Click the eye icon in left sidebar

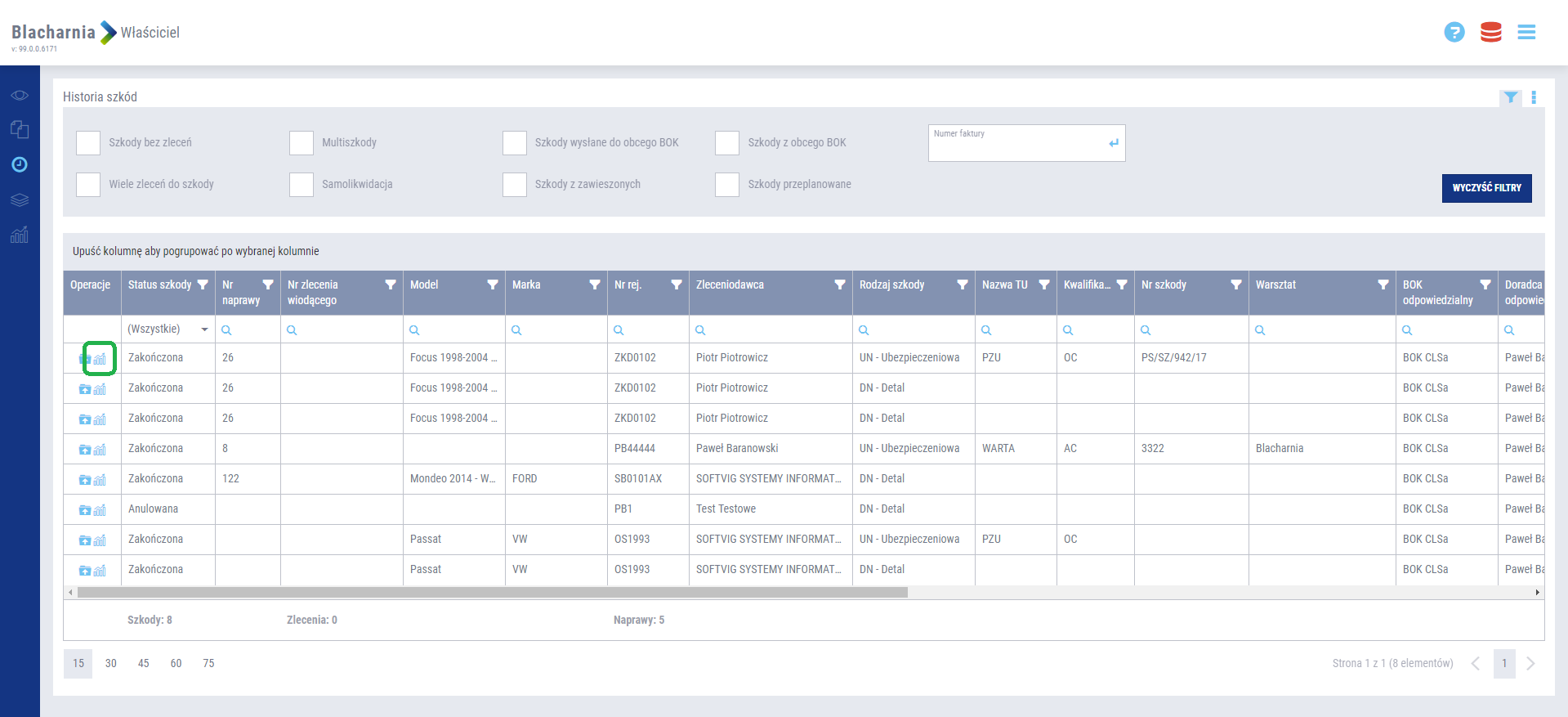coord(20,96)
